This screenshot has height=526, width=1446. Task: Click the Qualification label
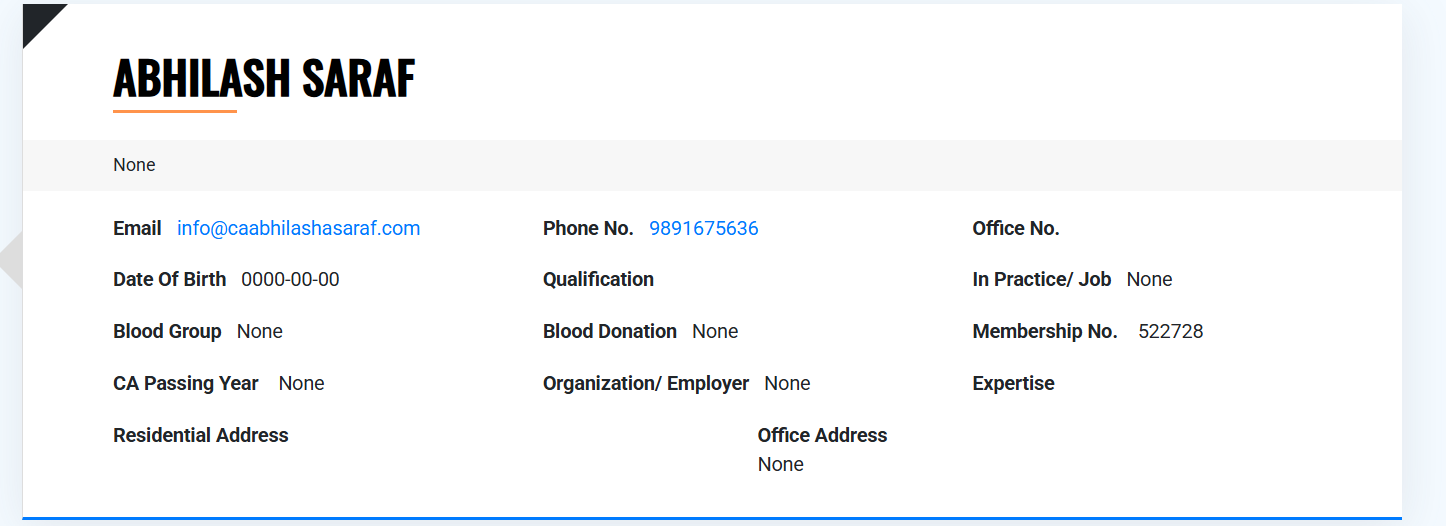[x=598, y=279]
